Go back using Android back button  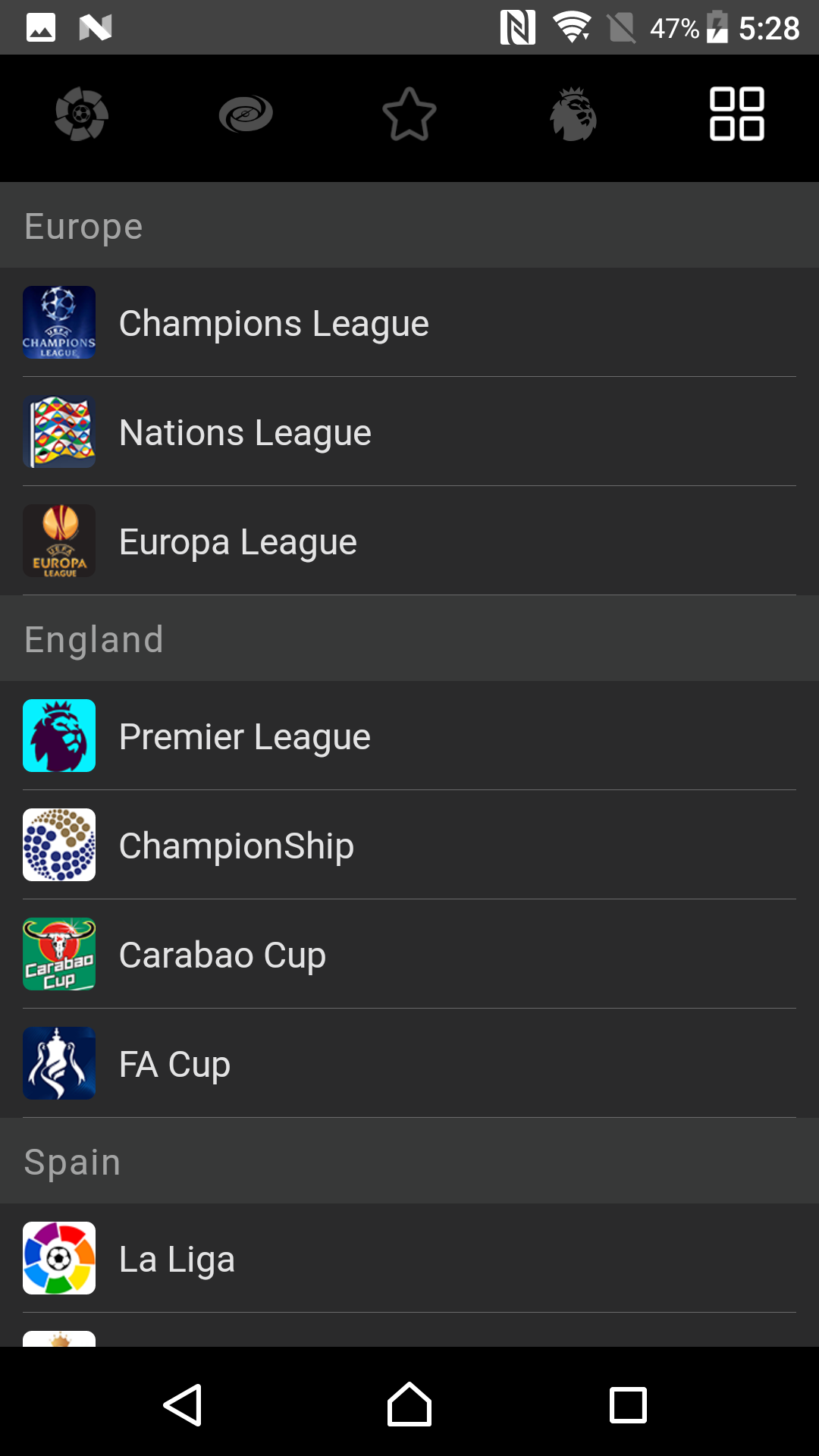pyautogui.click(x=183, y=1405)
